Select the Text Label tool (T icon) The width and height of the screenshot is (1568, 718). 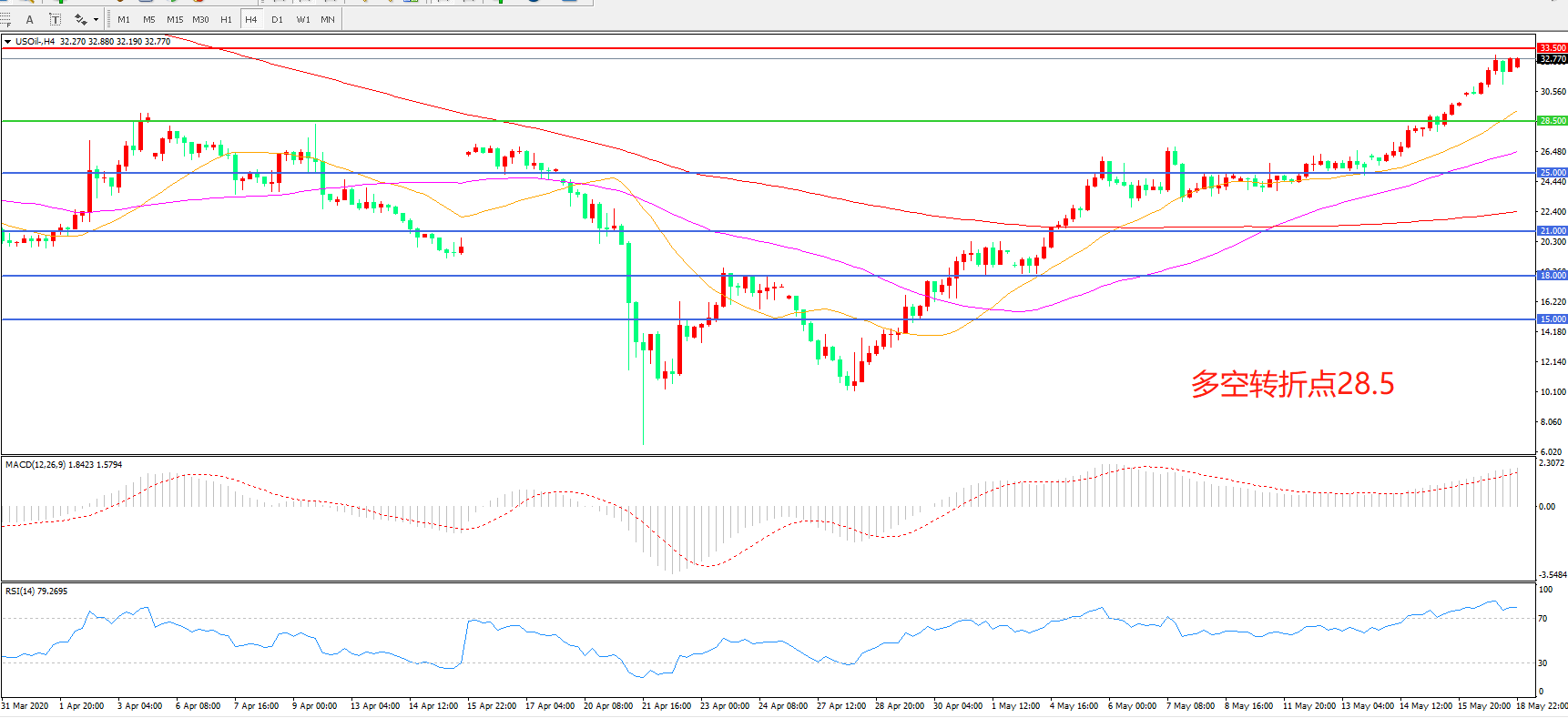click(55, 19)
